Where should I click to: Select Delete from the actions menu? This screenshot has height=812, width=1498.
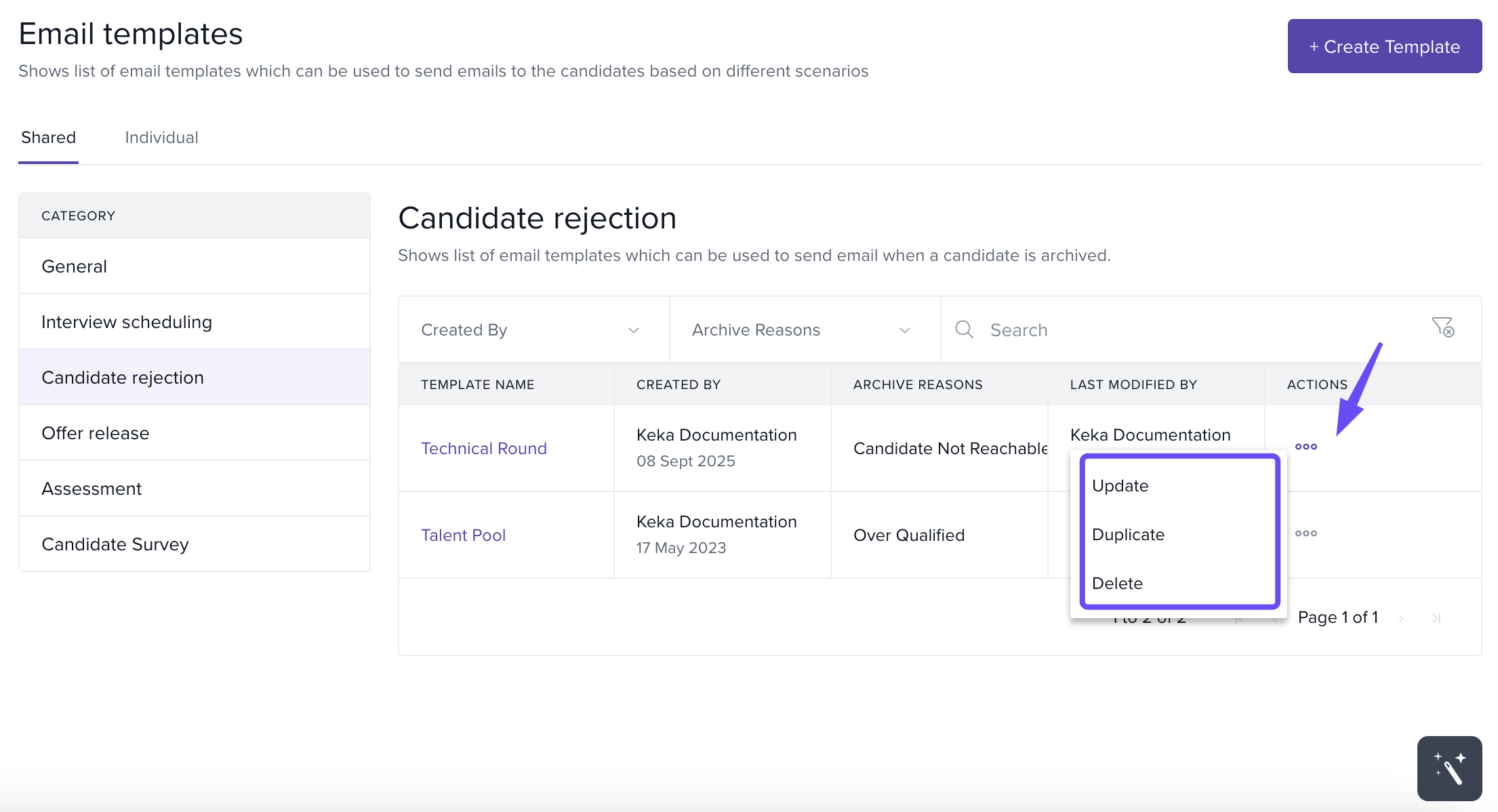[1117, 584]
